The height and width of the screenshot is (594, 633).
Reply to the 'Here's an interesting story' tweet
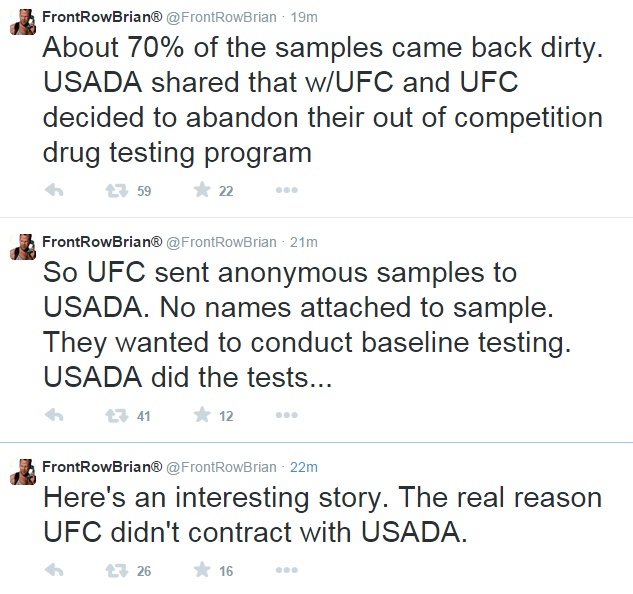(55, 570)
